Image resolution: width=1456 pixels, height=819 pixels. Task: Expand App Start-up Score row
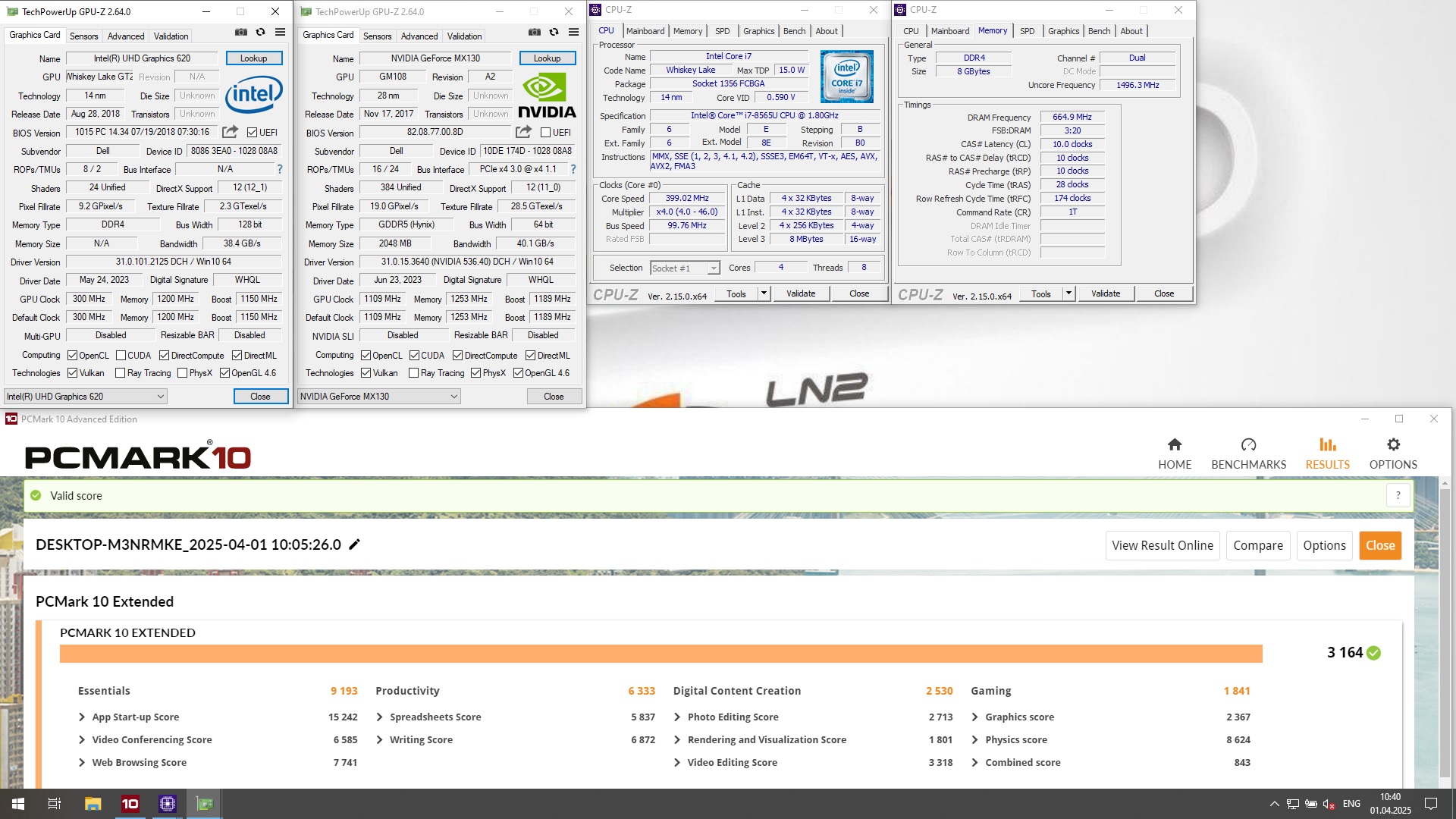pyautogui.click(x=82, y=717)
